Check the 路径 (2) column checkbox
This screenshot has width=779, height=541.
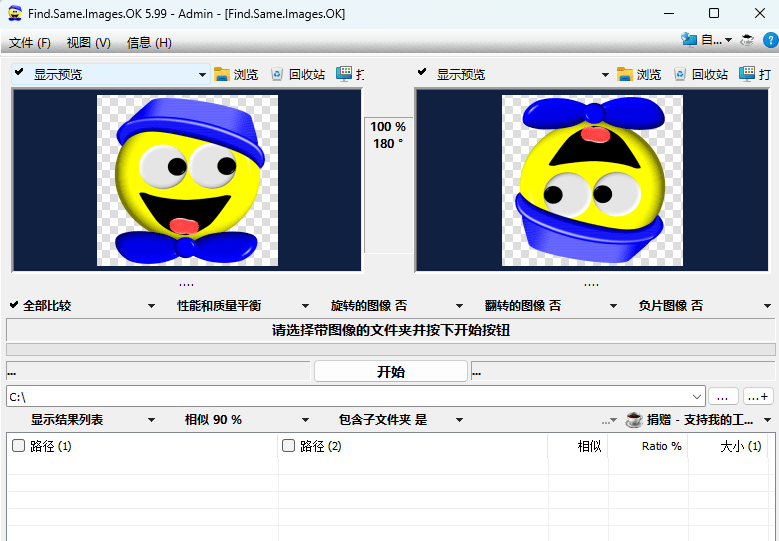[288, 446]
